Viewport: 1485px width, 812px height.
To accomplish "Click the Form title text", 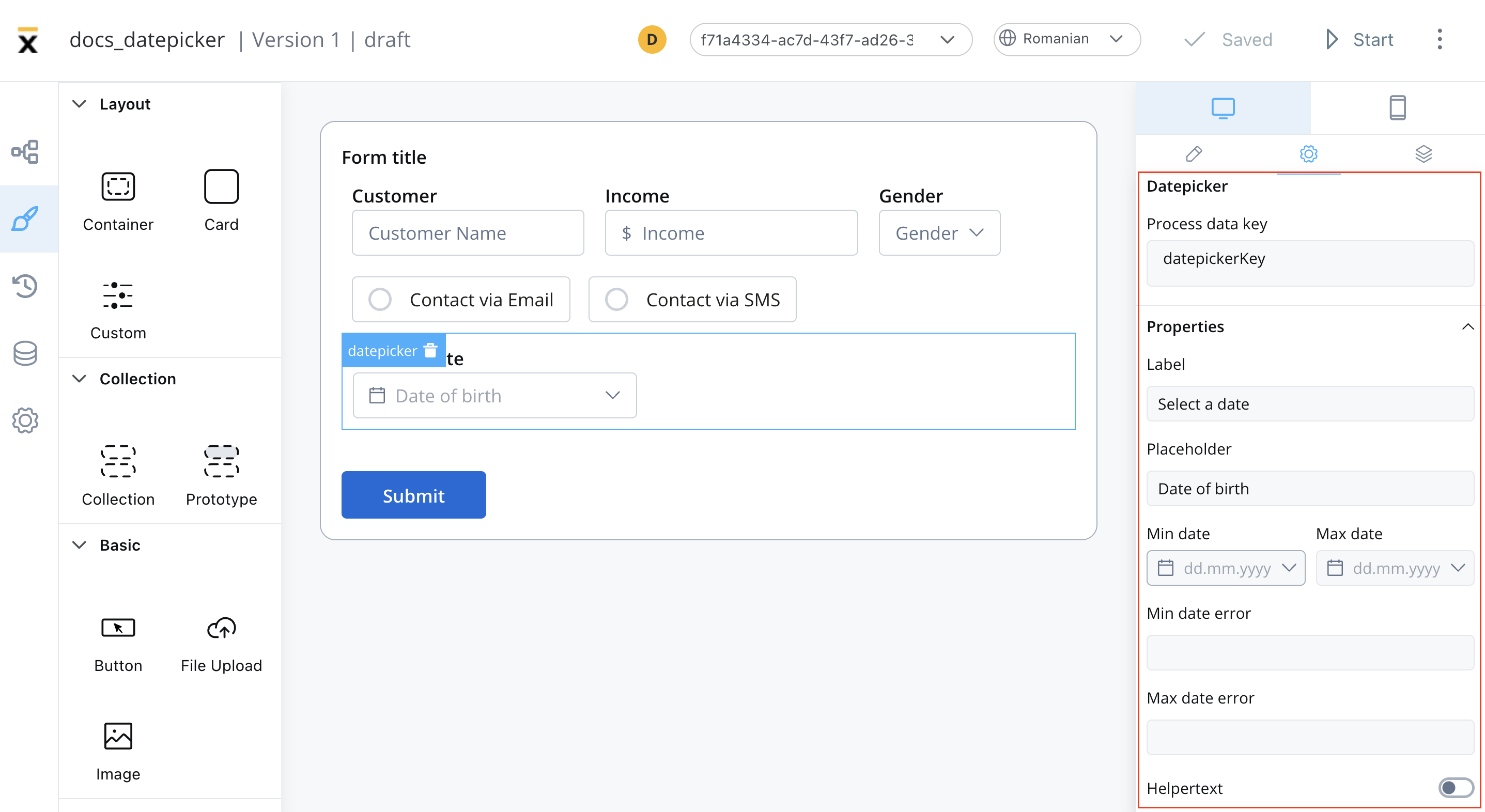I will point(384,158).
